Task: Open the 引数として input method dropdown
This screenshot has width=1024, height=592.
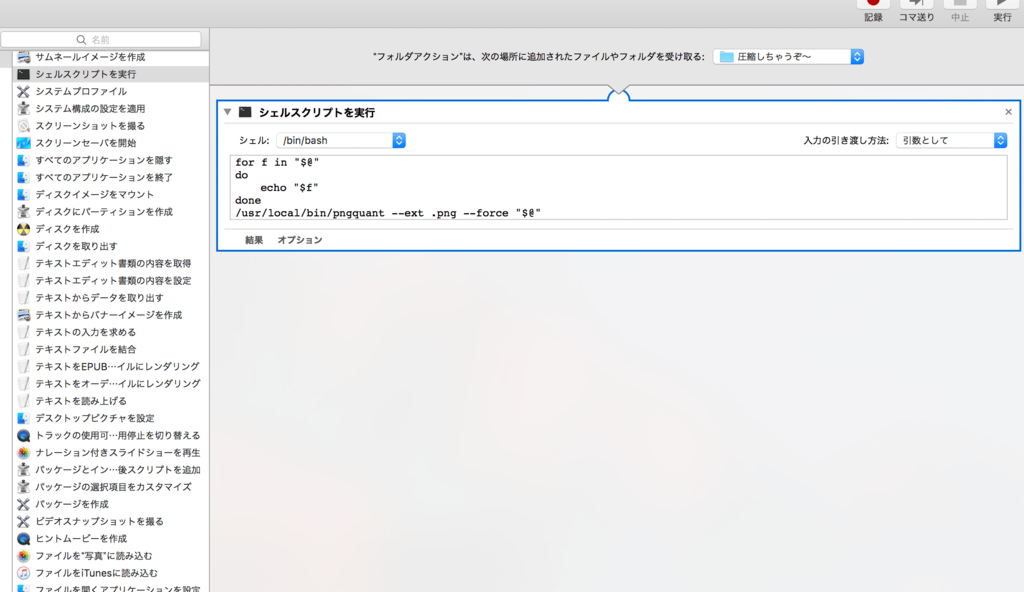Action: tap(952, 140)
